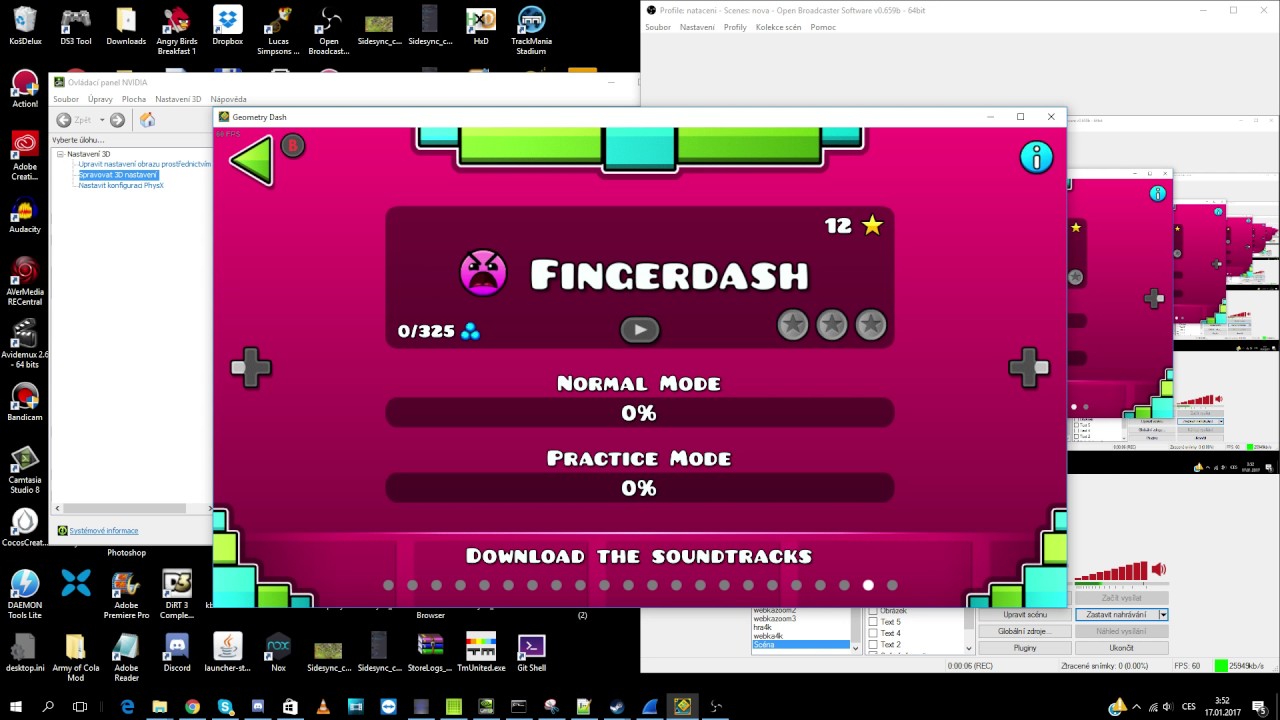Screen dimensions: 1280x720
Task: Click Globální zdroje button in OBS
Action: (1025, 631)
